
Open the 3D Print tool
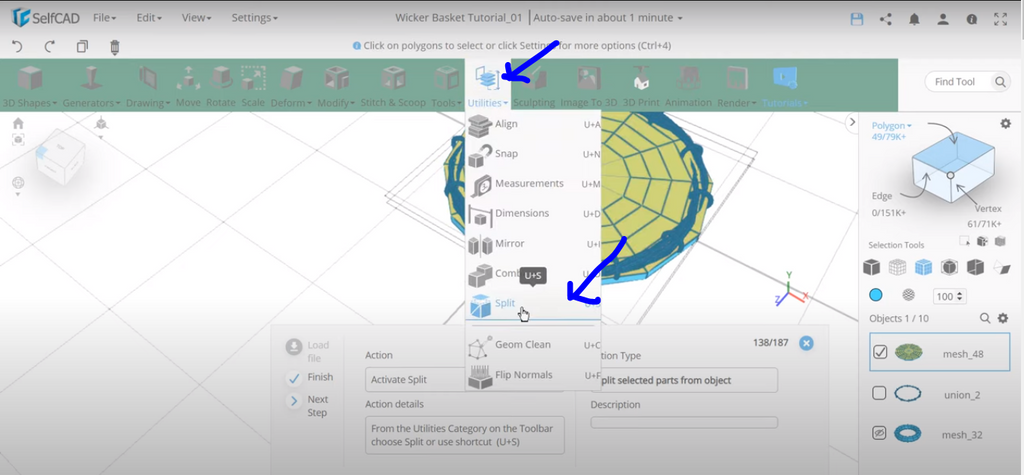click(641, 86)
